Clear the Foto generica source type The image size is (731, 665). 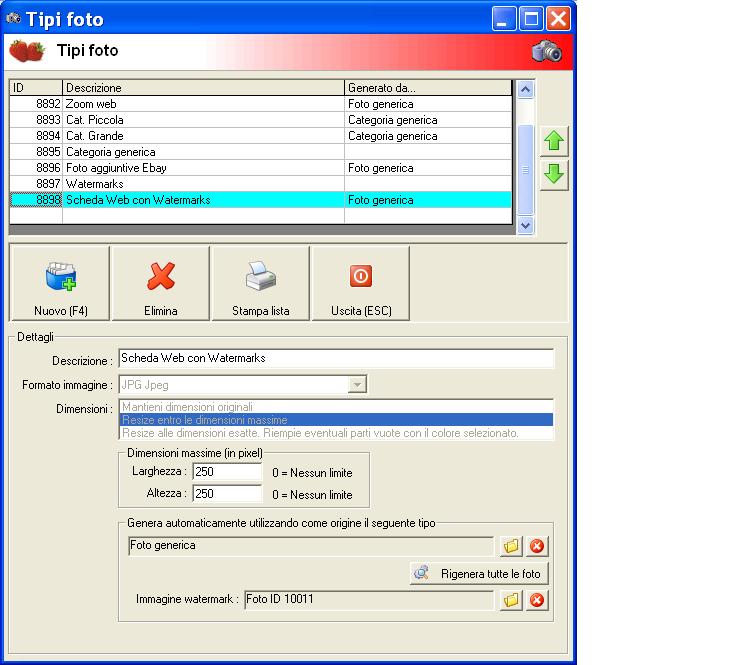pyautogui.click(x=537, y=546)
